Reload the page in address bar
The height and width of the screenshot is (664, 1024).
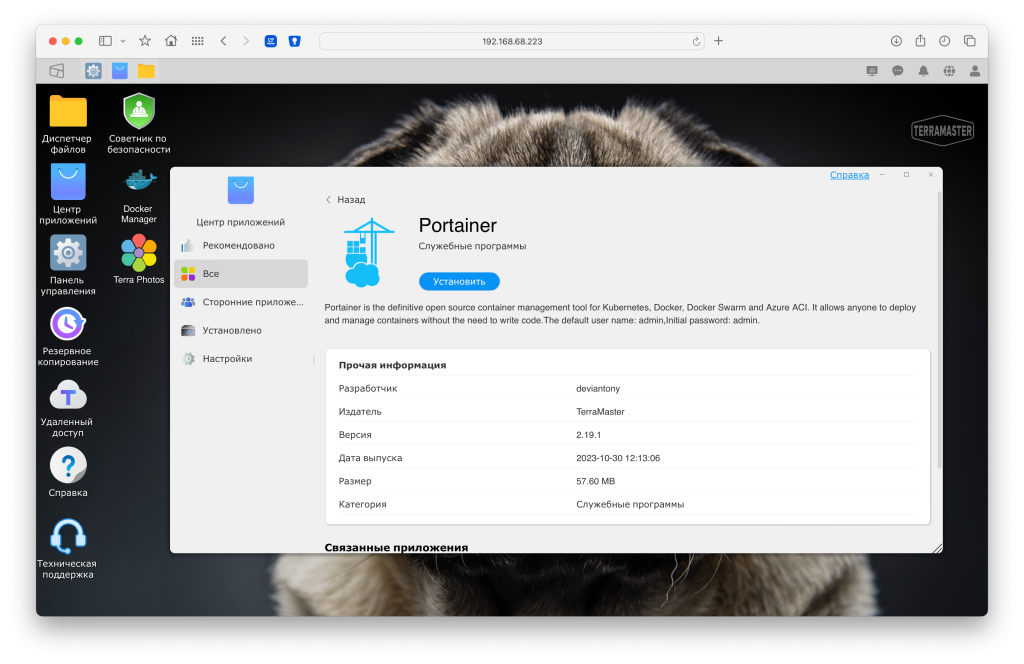696,41
